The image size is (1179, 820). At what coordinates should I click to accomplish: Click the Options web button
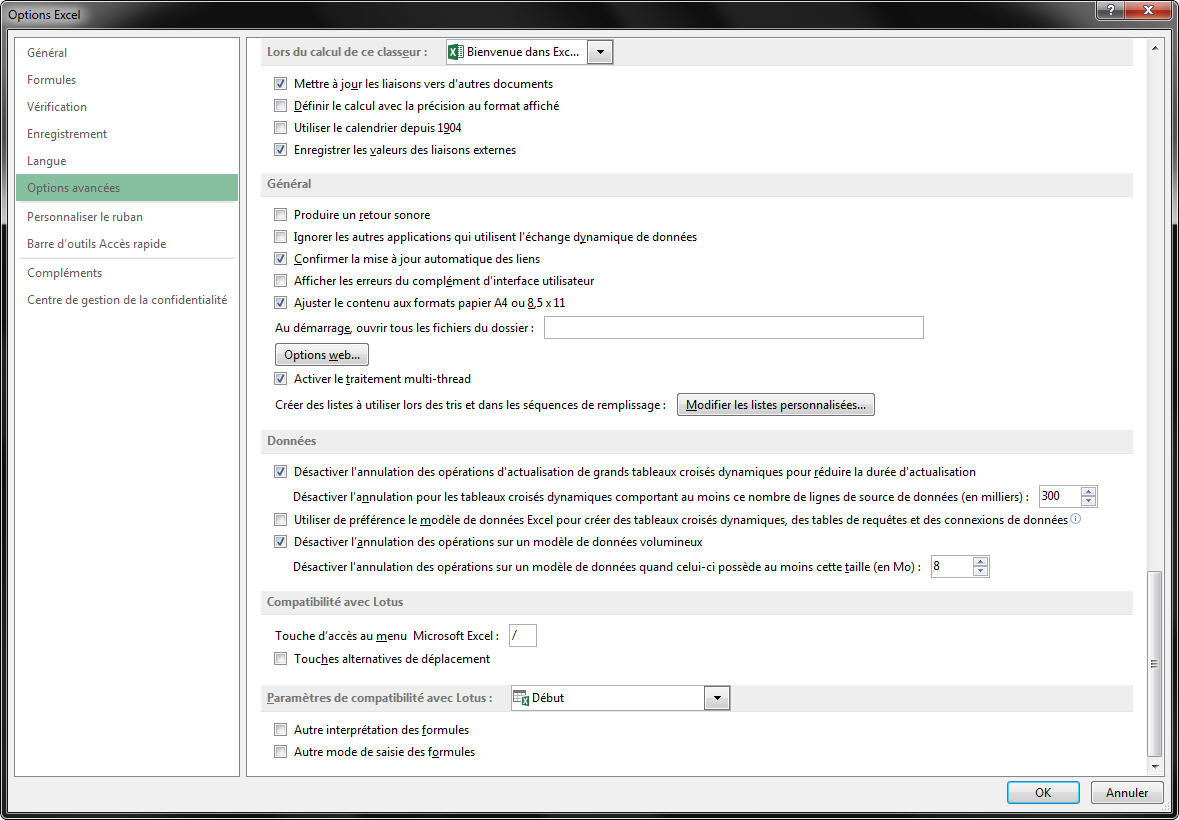322,355
